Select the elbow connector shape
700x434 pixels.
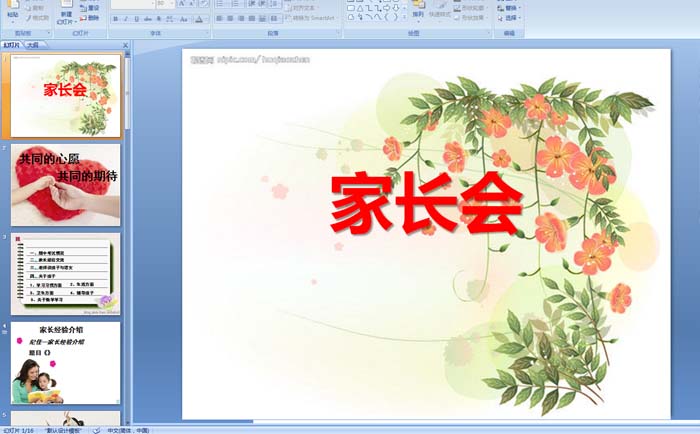click(x=369, y=8)
